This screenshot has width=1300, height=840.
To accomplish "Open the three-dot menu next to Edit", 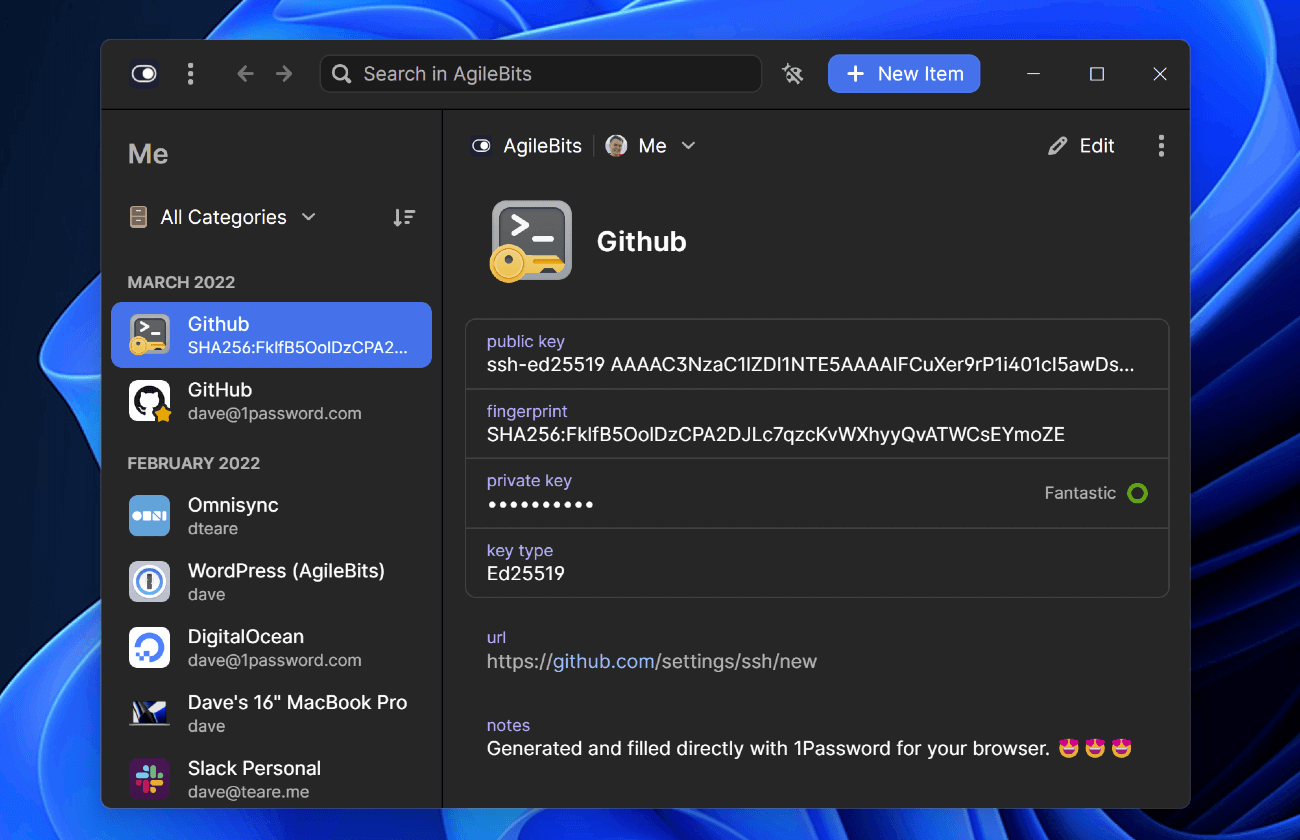I will tap(1161, 145).
